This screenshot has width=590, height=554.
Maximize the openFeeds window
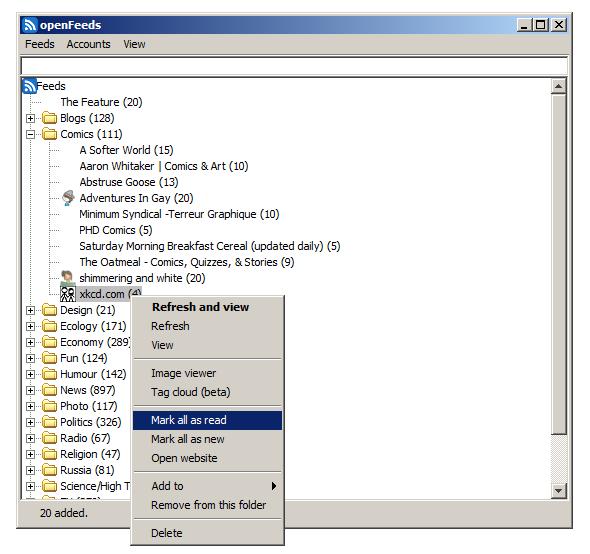click(541, 25)
